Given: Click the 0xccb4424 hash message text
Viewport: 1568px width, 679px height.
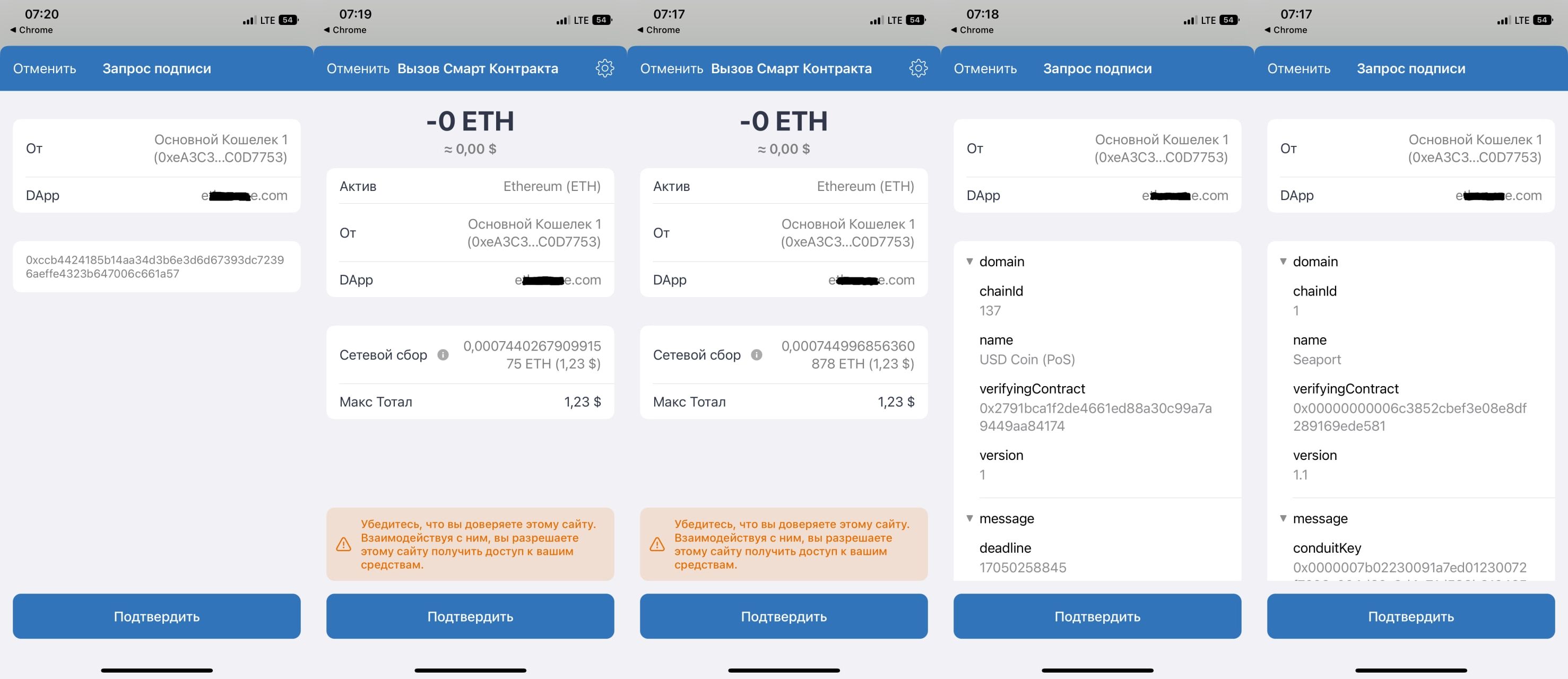Looking at the screenshot, I should tap(154, 266).
